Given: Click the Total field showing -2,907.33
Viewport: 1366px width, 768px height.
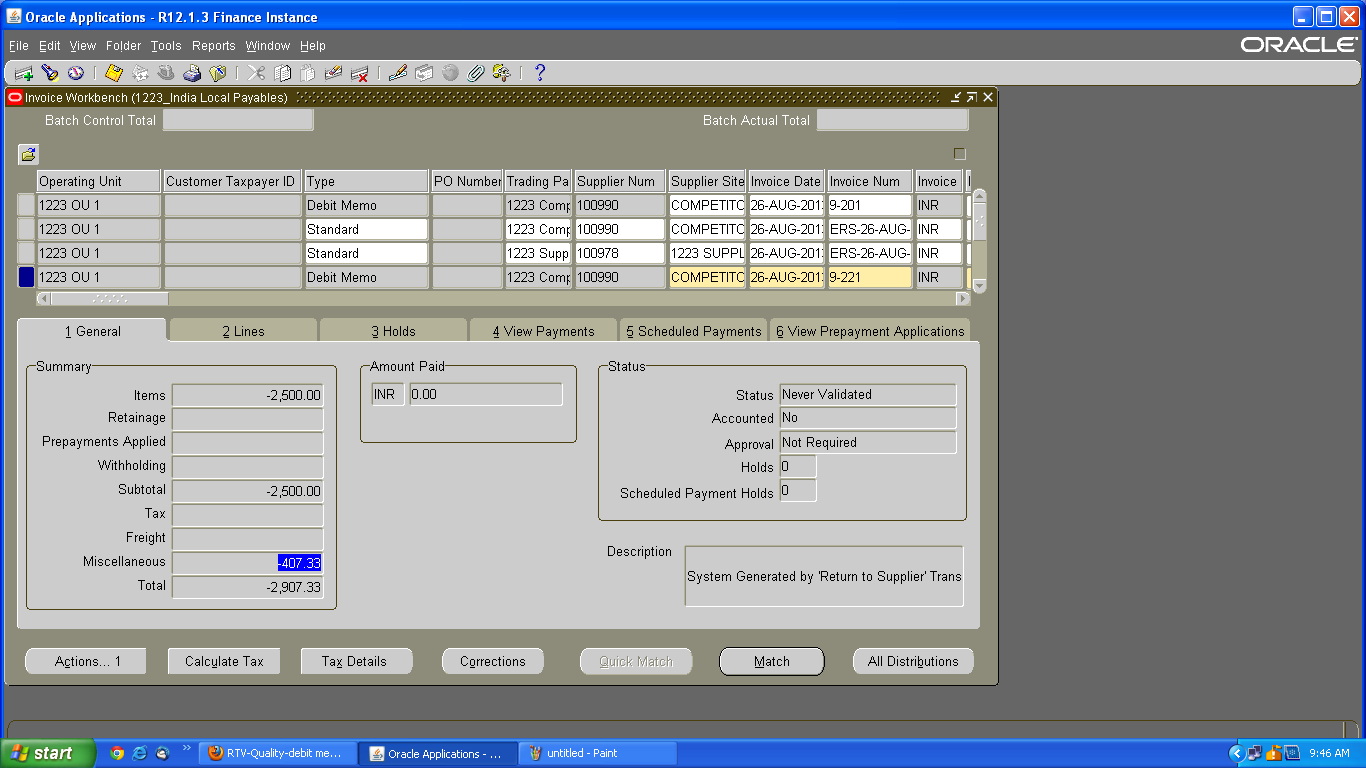Looking at the screenshot, I should tap(248, 587).
